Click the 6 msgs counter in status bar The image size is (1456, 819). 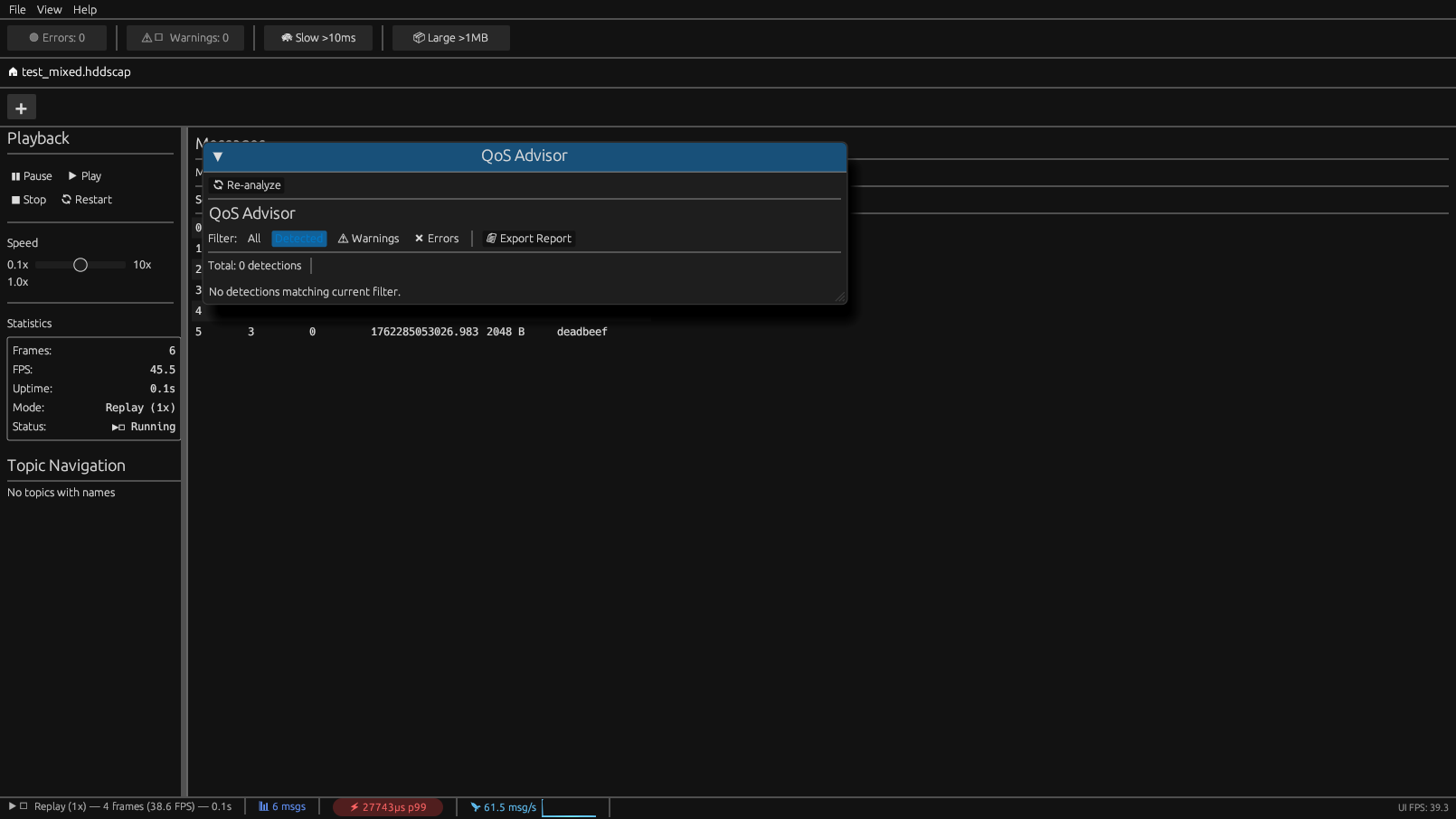(x=282, y=806)
